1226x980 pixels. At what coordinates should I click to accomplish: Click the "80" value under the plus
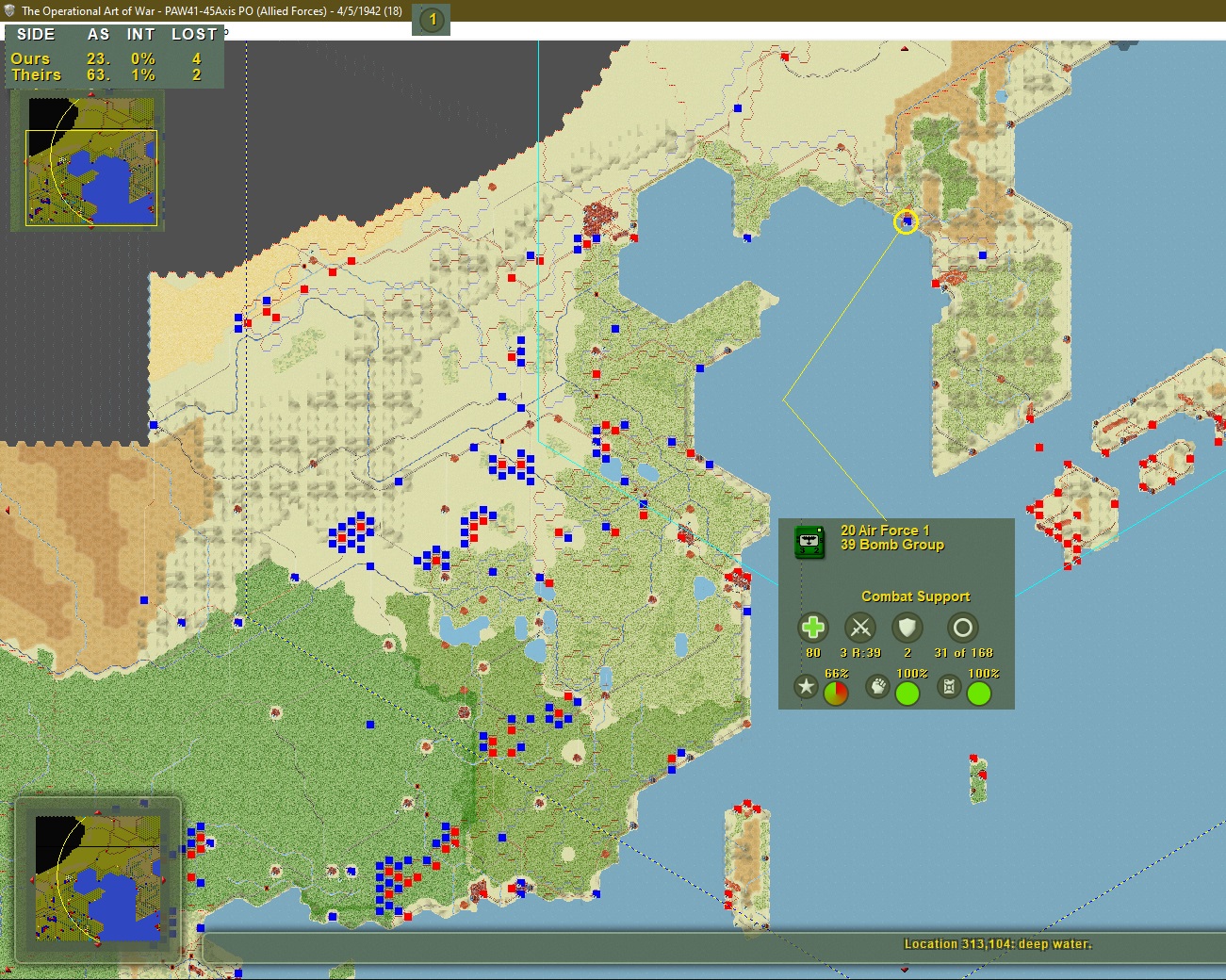pyautogui.click(x=813, y=653)
